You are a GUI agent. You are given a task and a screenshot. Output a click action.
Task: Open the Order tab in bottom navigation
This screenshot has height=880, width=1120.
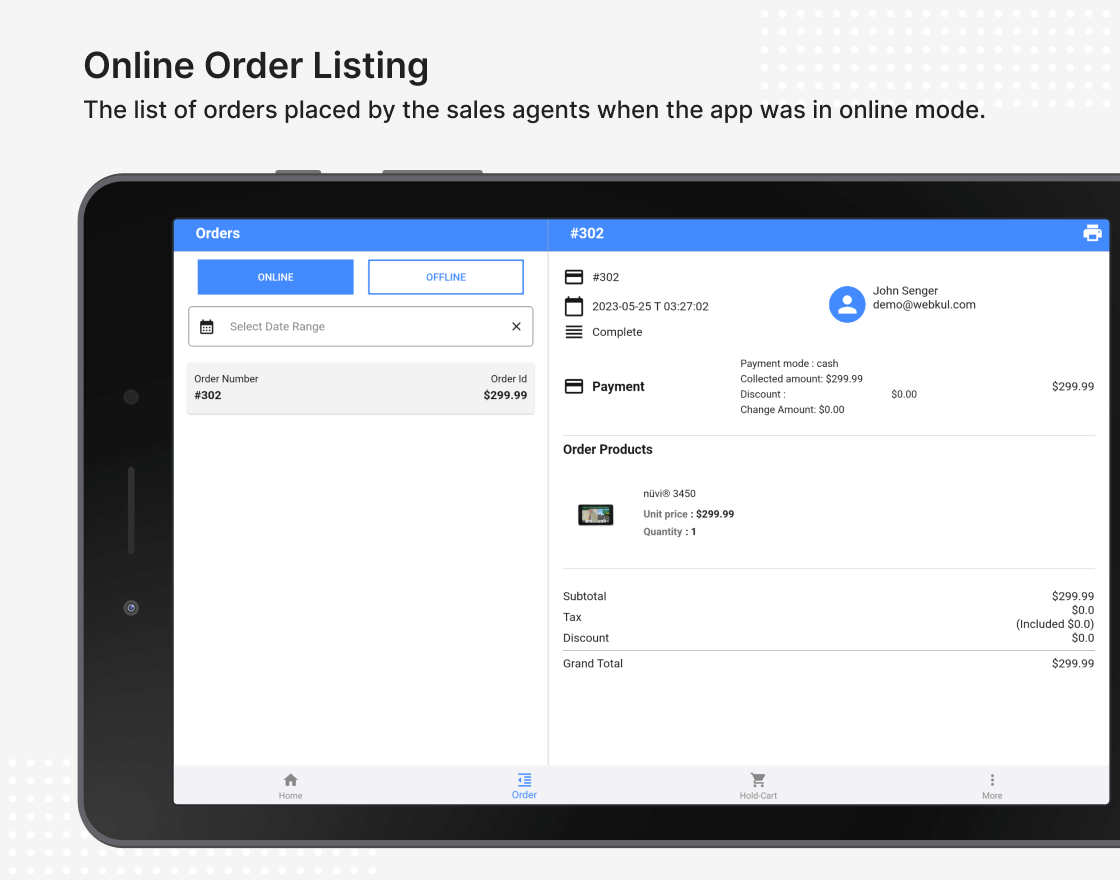click(x=524, y=786)
